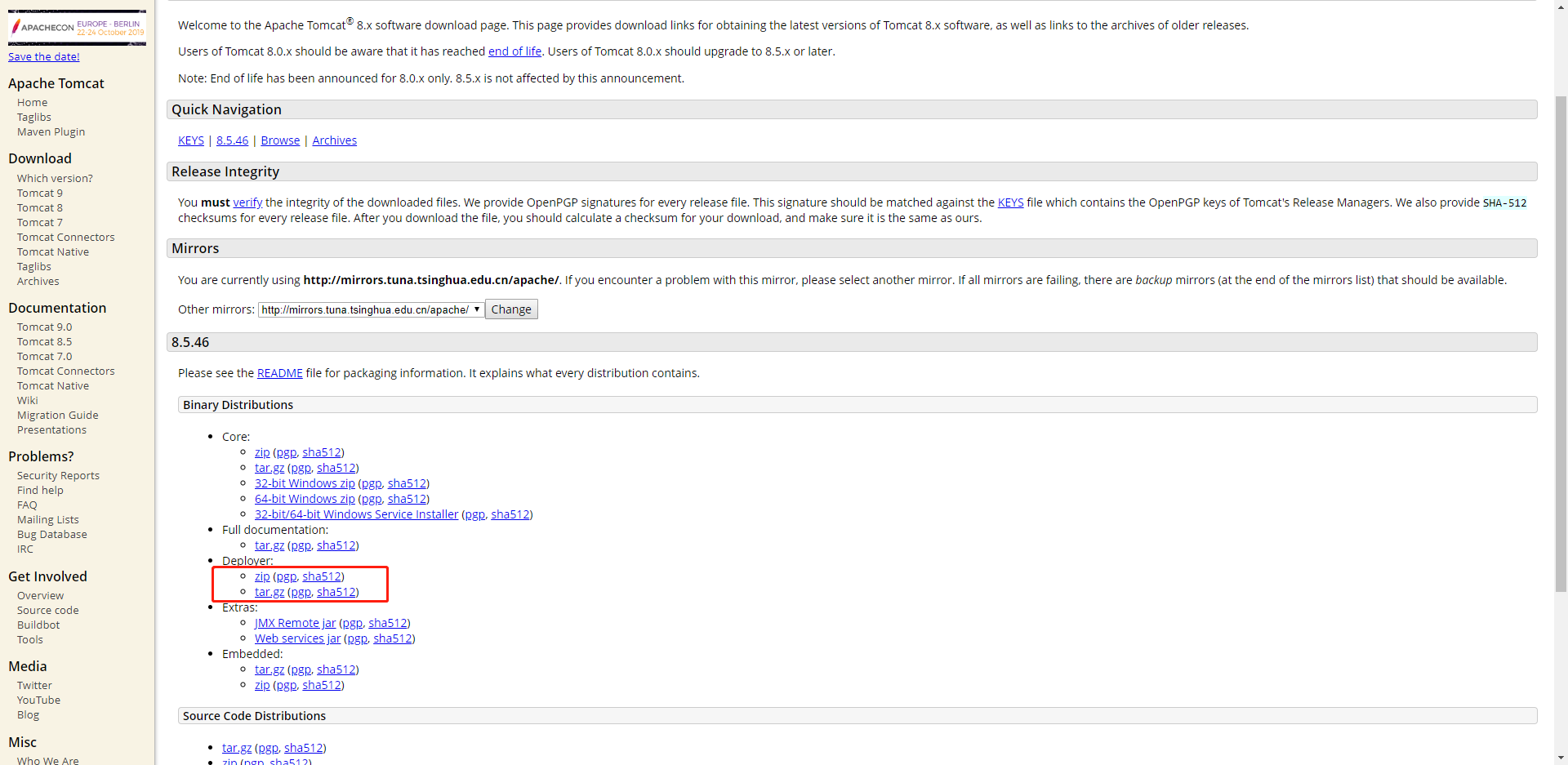Open the "Save the date!" link

43,56
